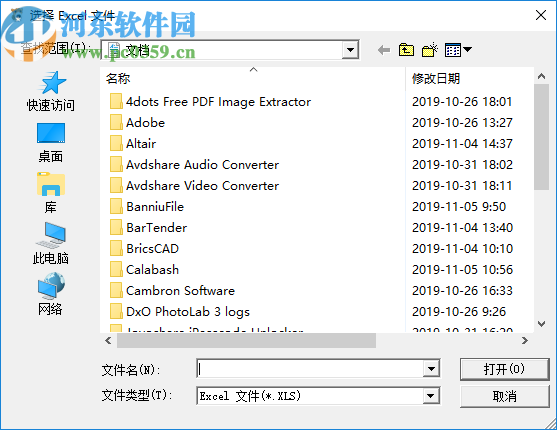Image resolution: width=557 pixels, height=430 pixels.
Task: Go back with the left arrow icon
Action: click(x=384, y=50)
